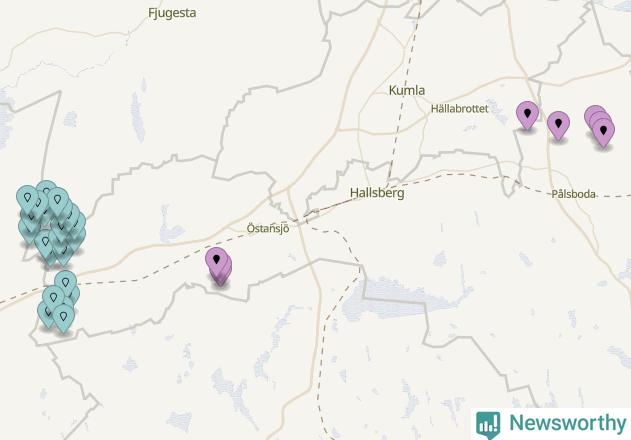Click the Kumla town label

407,90
